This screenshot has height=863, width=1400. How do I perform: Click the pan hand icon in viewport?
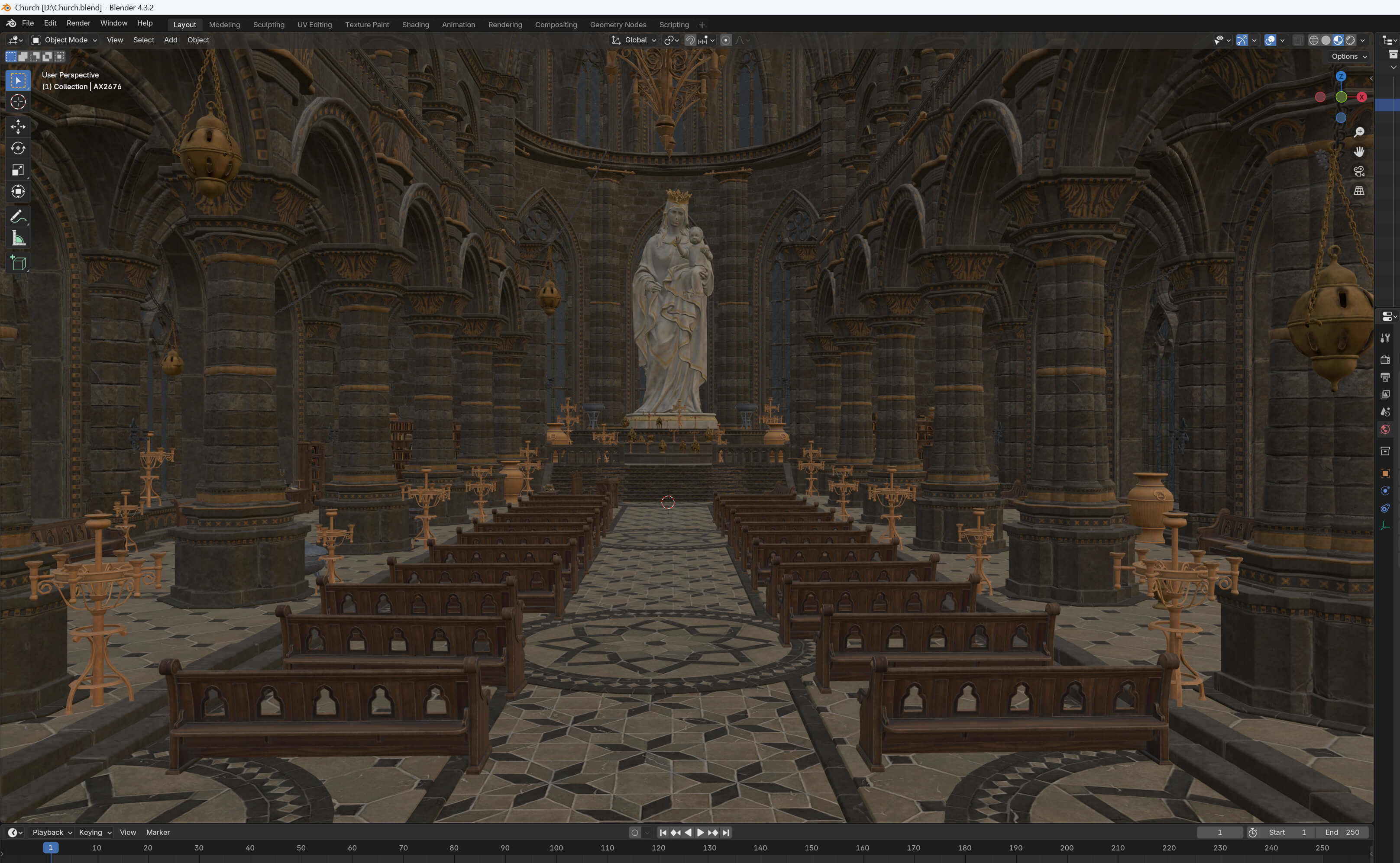point(1359,152)
